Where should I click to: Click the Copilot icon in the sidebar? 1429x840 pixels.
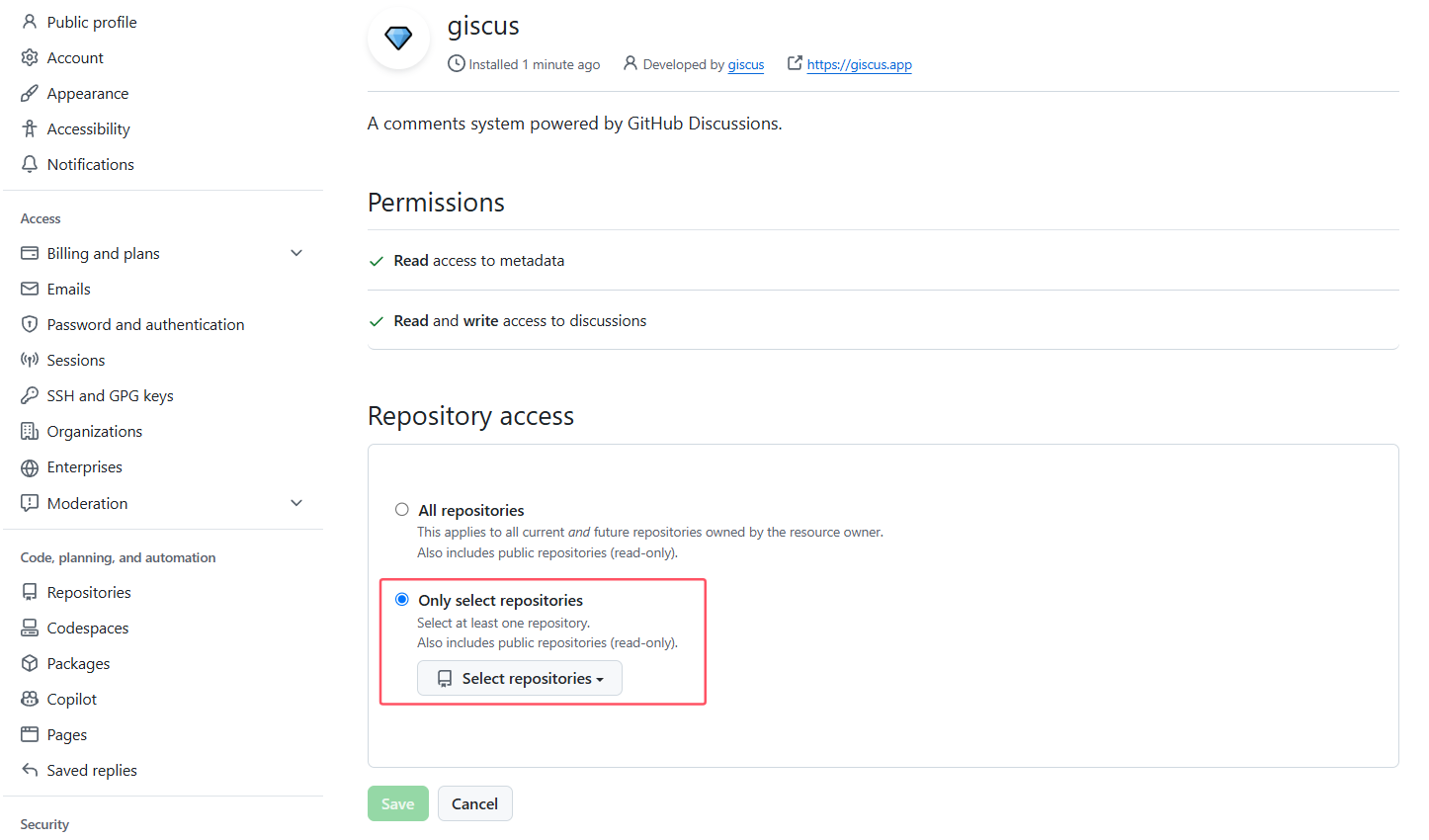click(x=30, y=699)
